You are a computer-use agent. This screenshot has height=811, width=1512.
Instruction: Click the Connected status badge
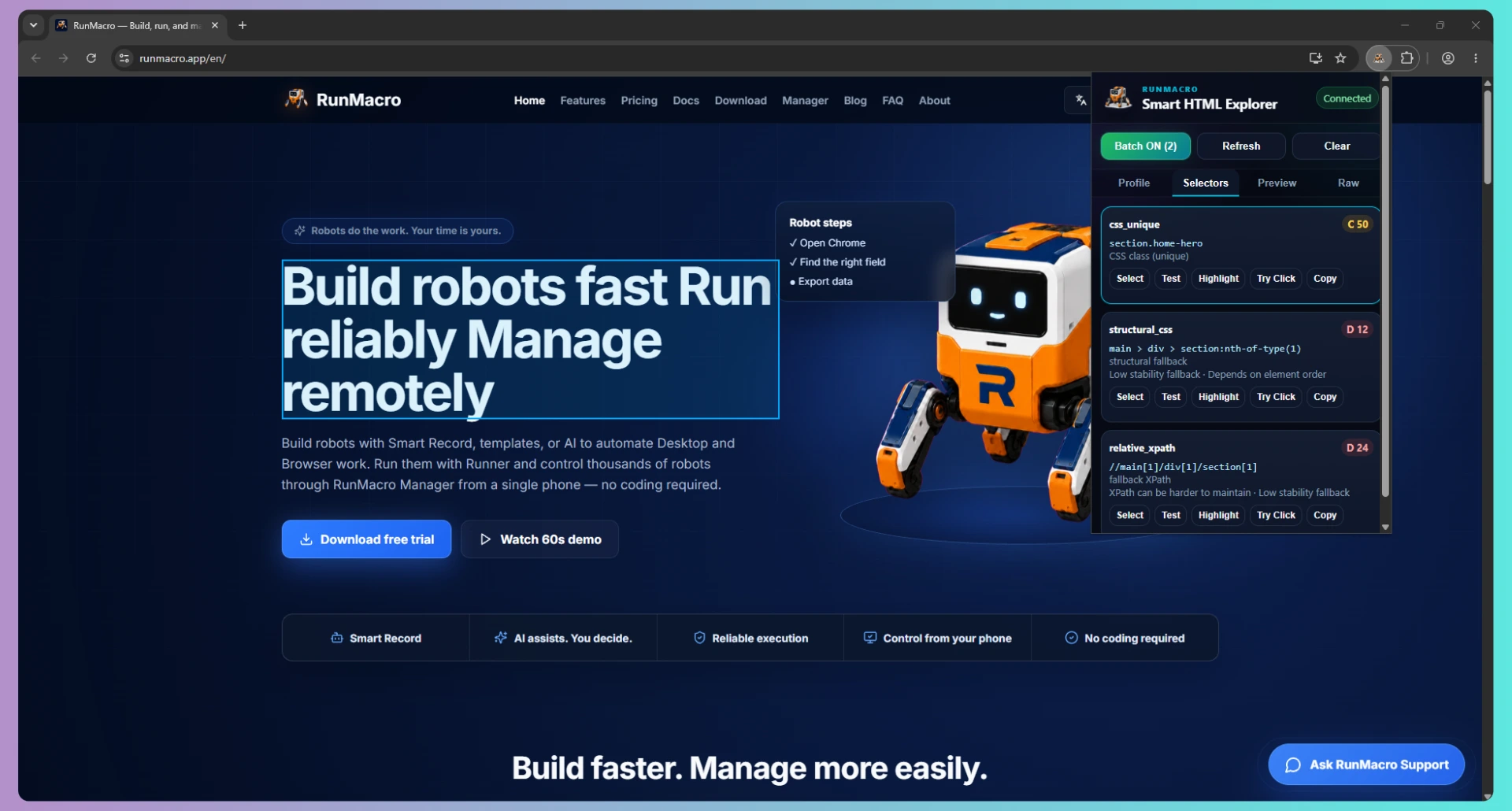pyautogui.click(x=1347, y=98)
